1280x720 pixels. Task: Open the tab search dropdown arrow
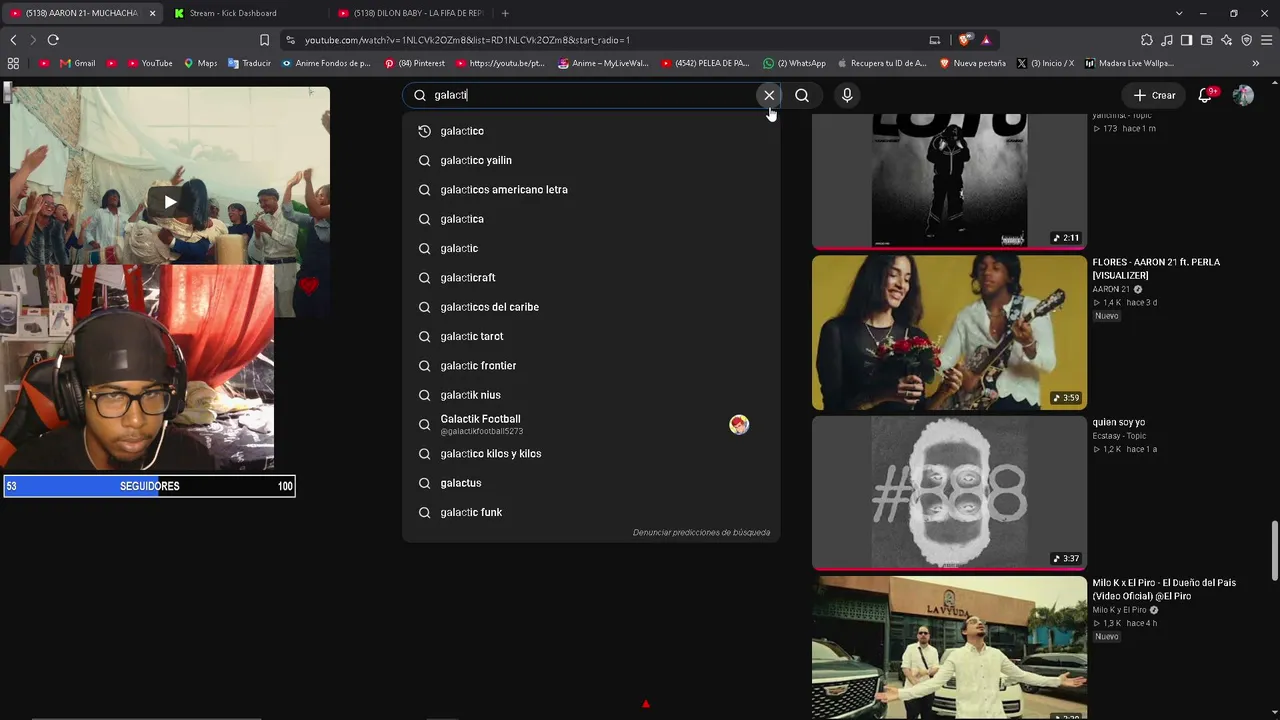[1179, 13]
